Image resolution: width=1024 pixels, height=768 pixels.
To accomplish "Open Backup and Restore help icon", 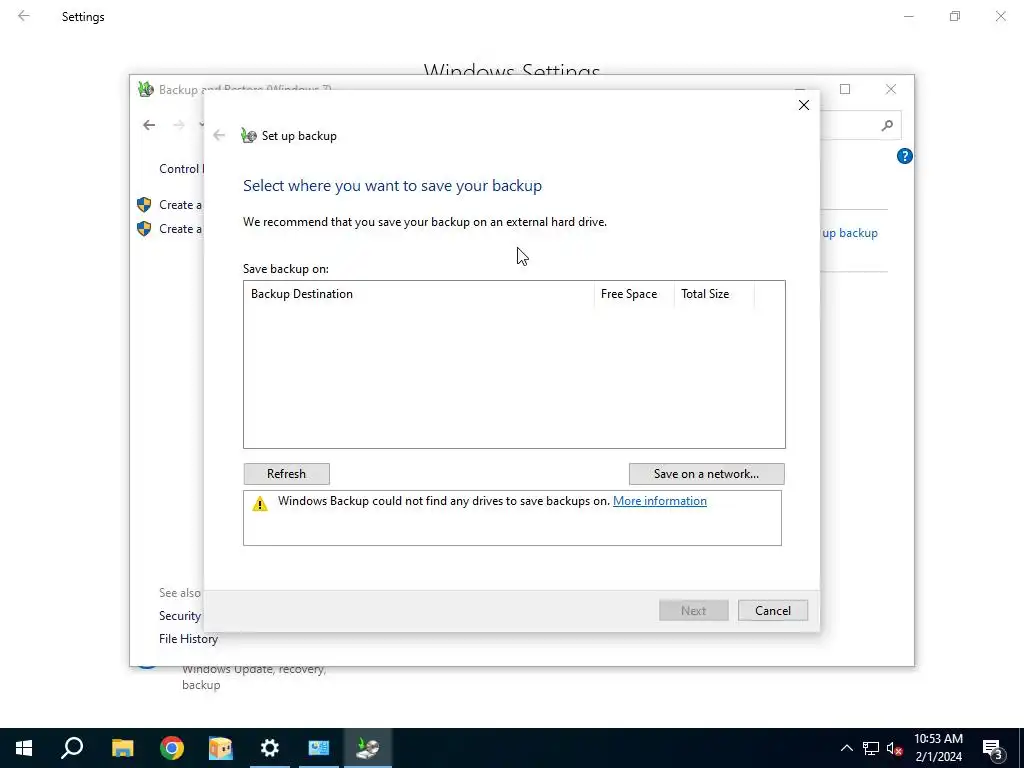I will pos(904,156).
